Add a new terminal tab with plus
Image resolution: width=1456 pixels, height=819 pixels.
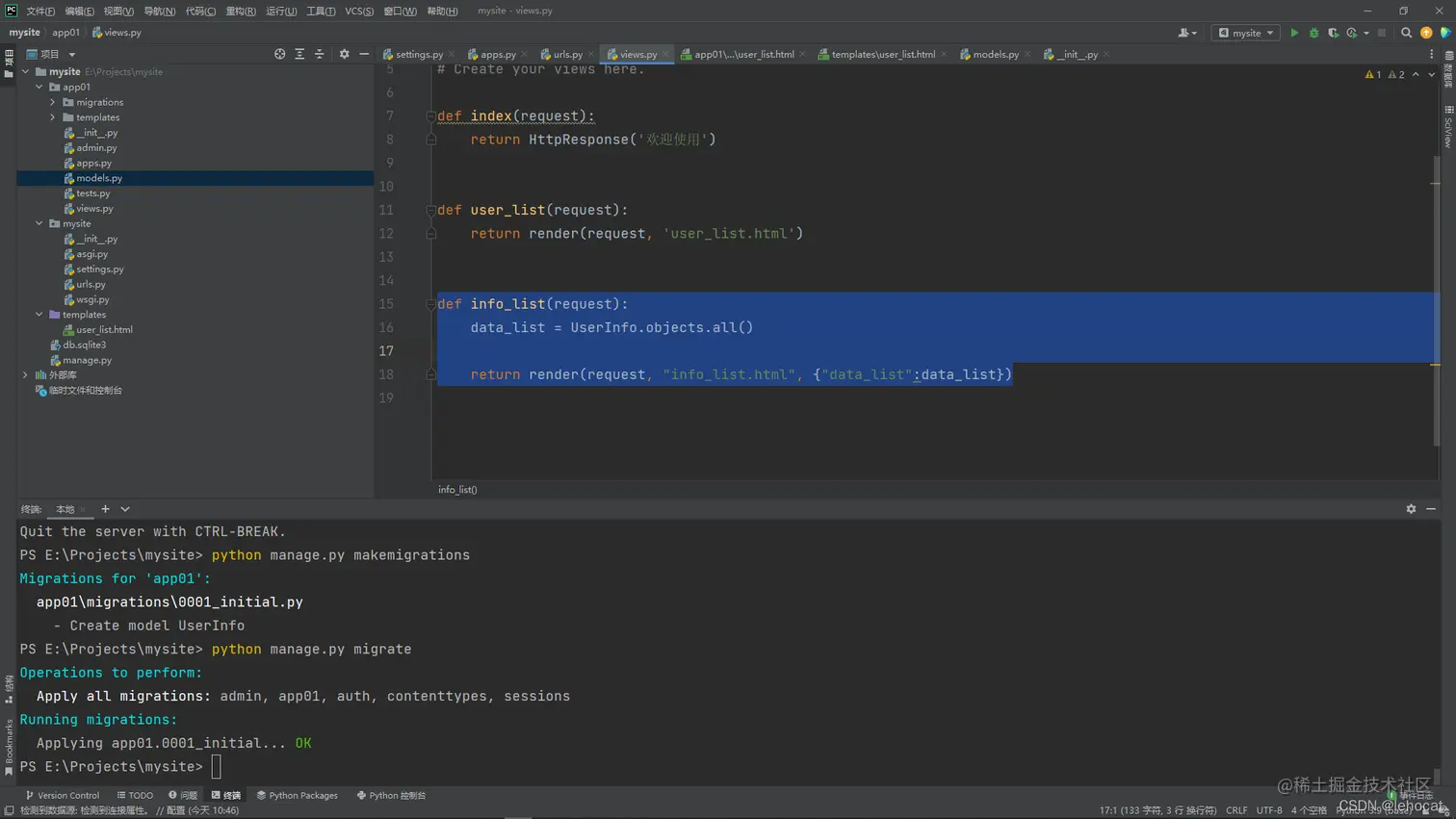coord(105,509)
